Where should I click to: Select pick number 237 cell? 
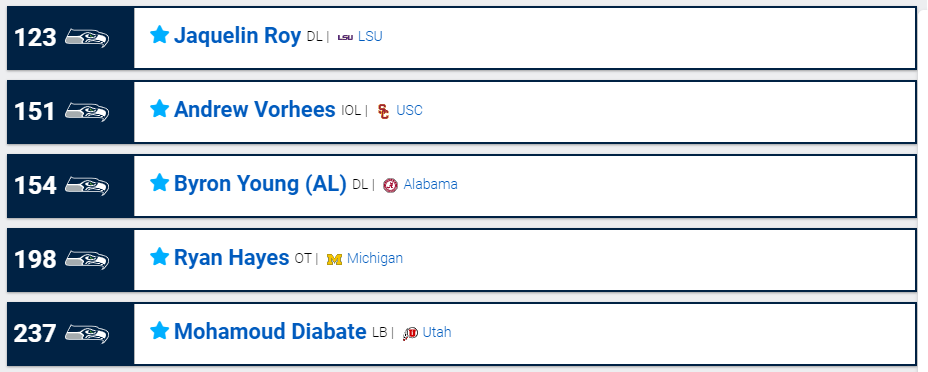coord(70,334)
